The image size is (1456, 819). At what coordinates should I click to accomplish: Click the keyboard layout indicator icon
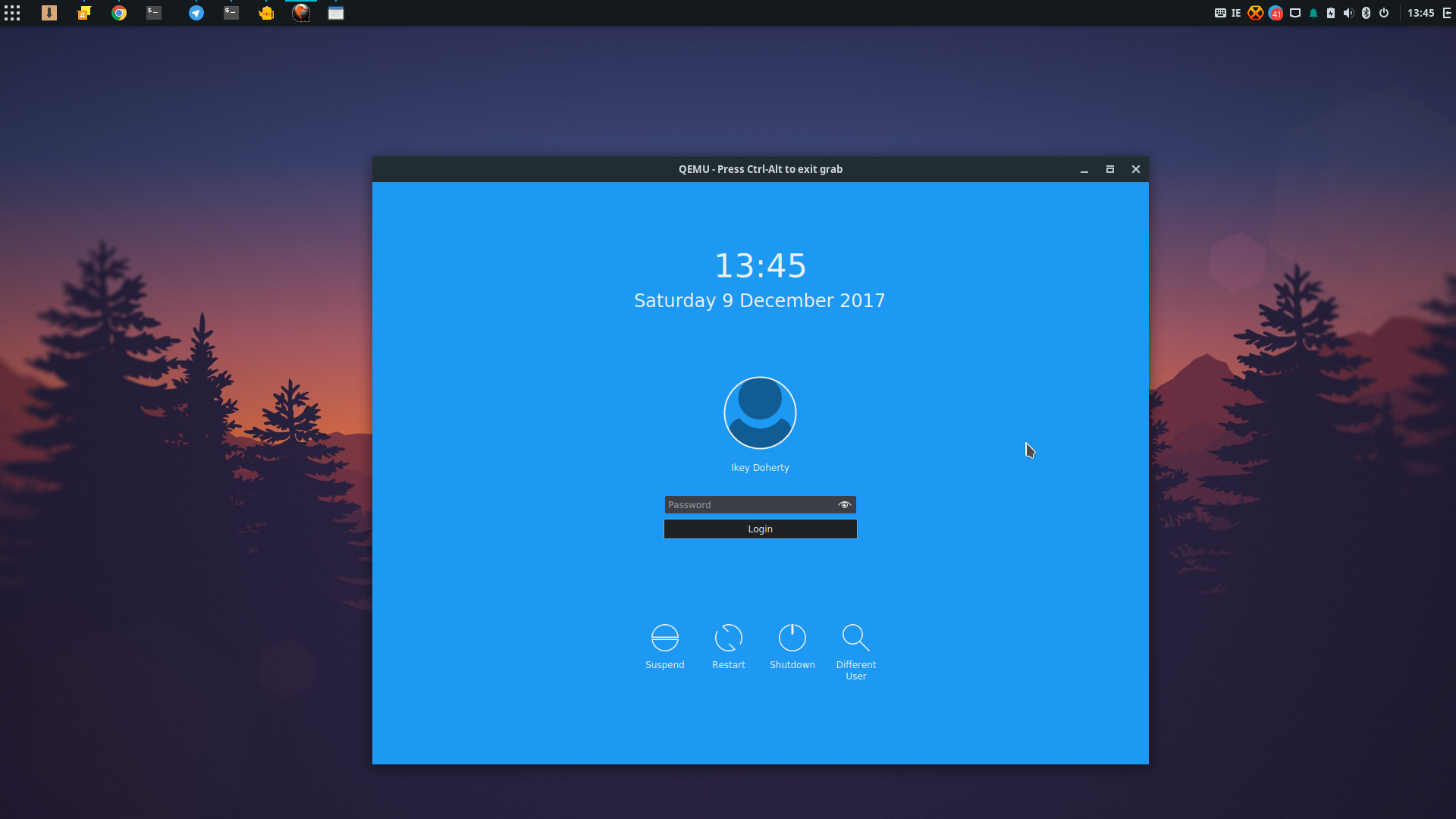pos(1220,13)
